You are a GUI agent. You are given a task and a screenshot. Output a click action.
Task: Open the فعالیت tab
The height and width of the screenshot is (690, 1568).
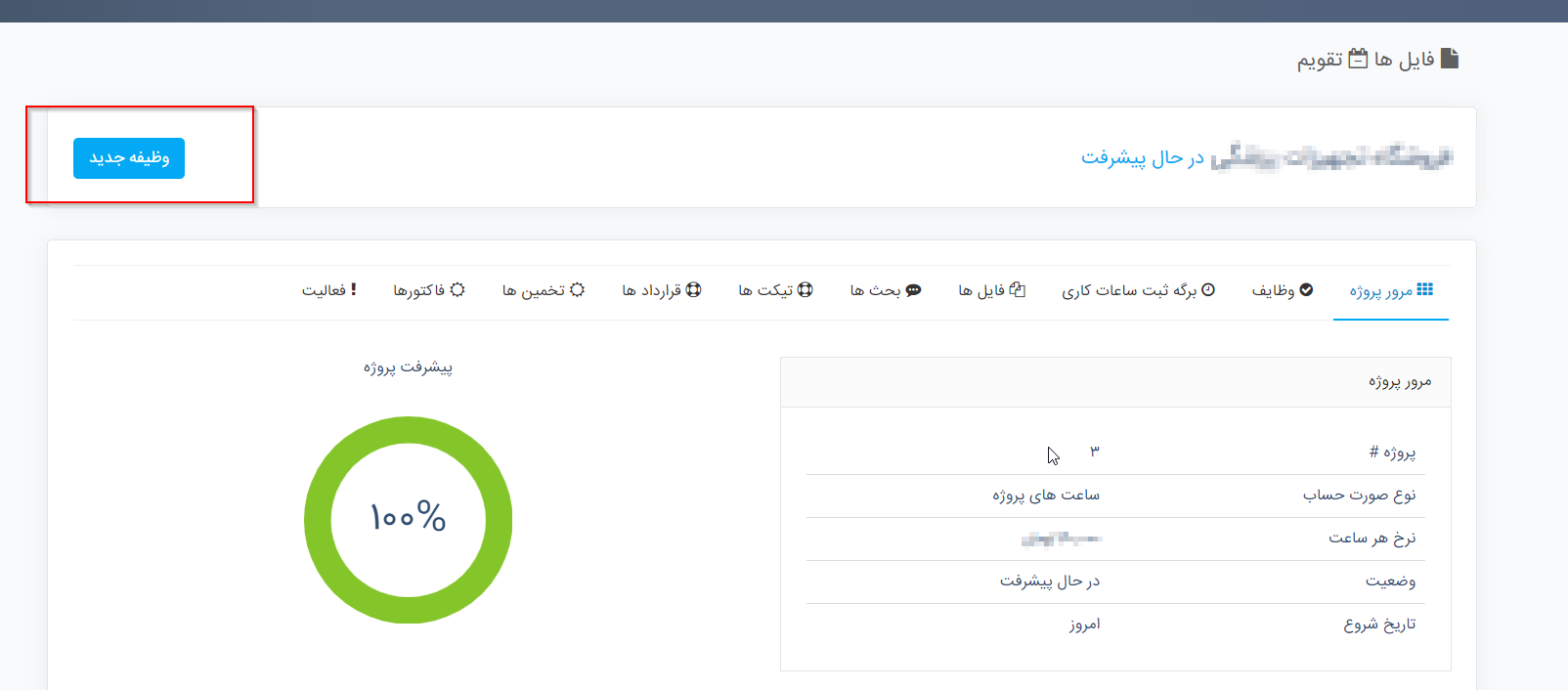(x=328, y=290)
